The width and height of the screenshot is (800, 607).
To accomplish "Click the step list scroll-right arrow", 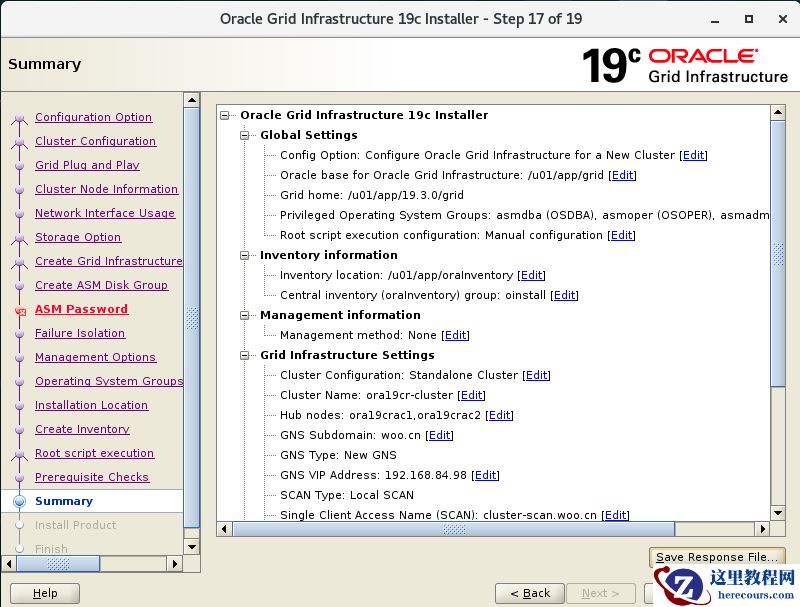I will pyautogui.click(x=175, y=564).
